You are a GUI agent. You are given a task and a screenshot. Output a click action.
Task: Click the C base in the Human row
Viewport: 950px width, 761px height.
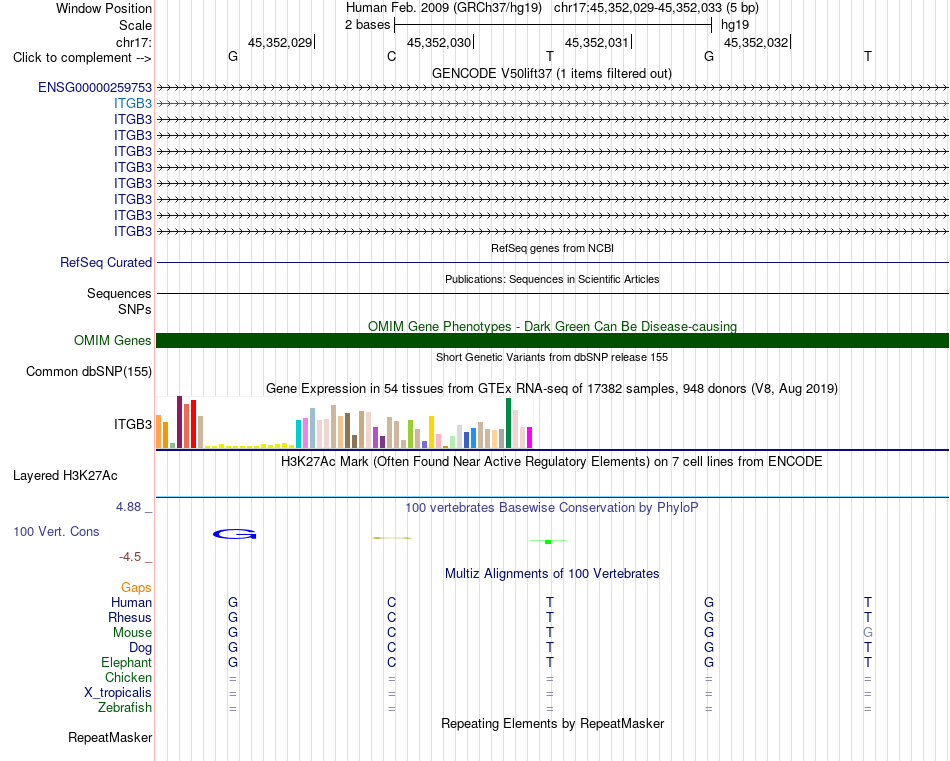391,602
